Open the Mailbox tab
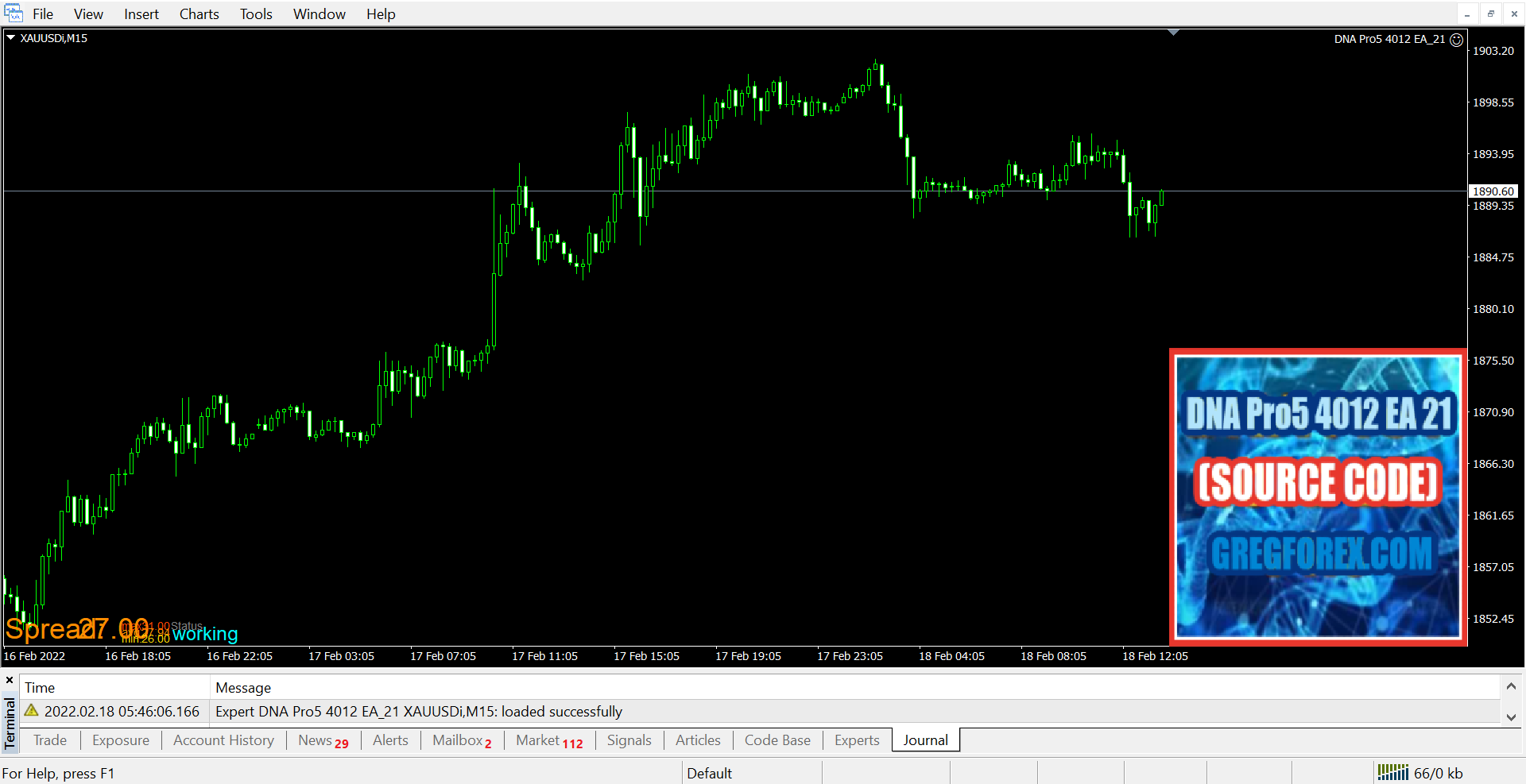Screen dimensions: 1526x784 tap(461, 740)
